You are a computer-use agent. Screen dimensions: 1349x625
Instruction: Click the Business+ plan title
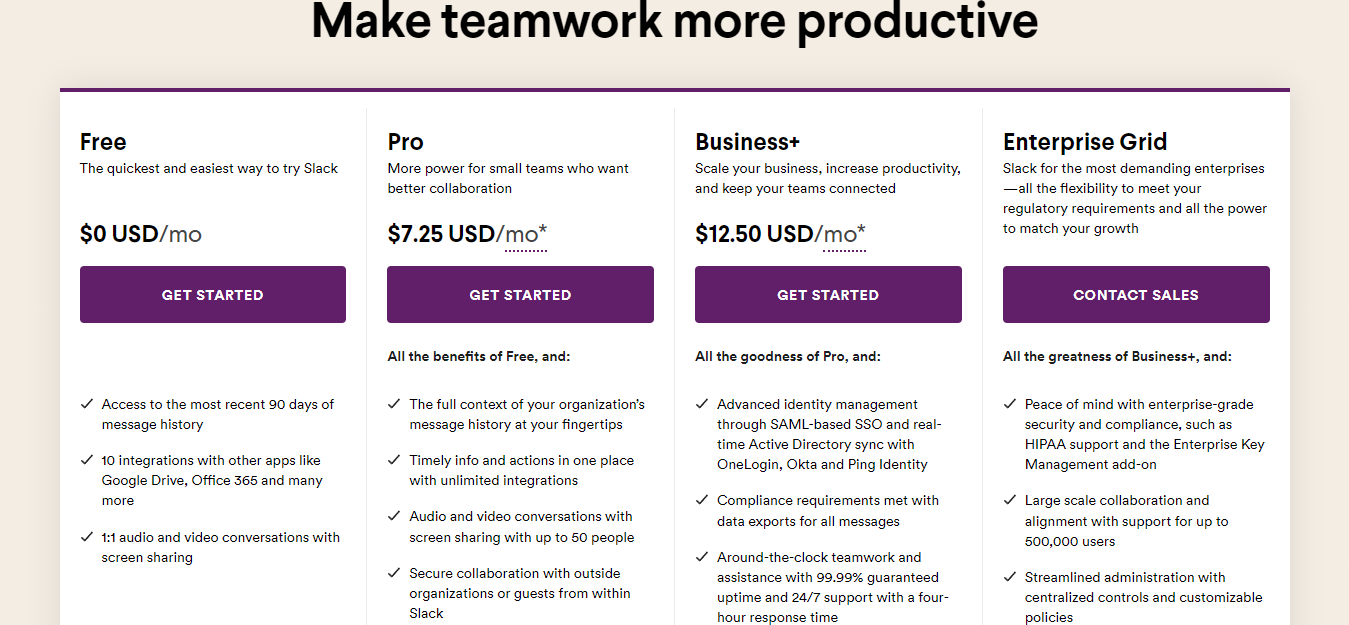point(748,142)
